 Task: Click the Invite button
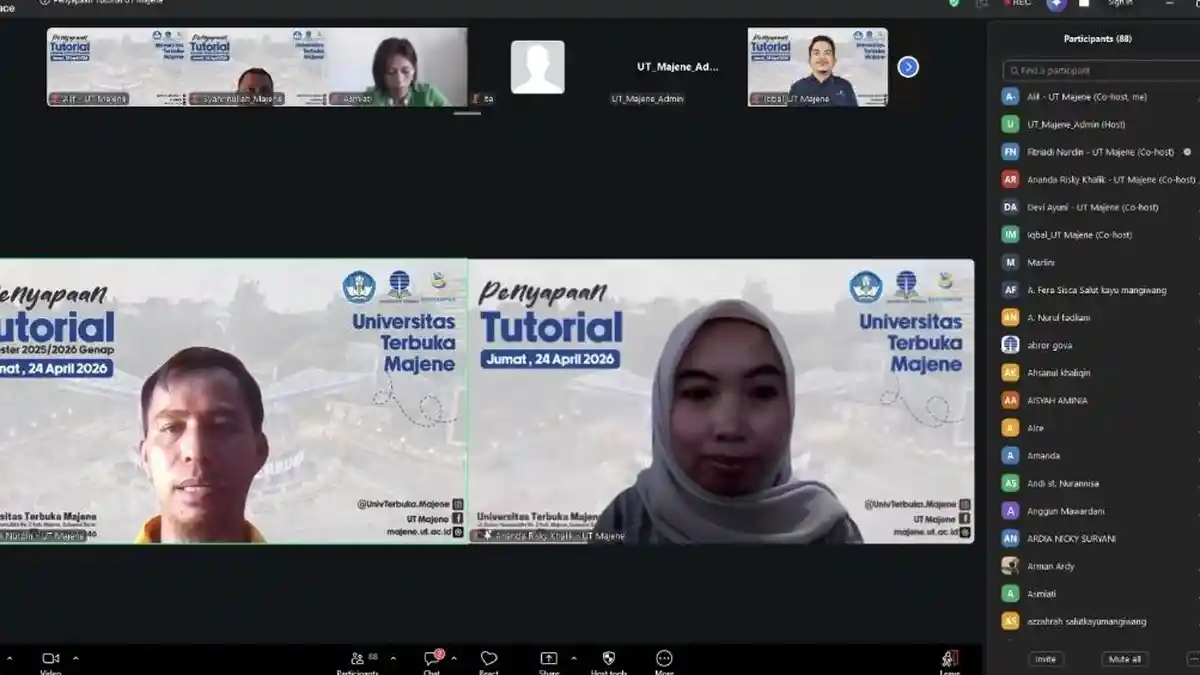coord(1046,659)
